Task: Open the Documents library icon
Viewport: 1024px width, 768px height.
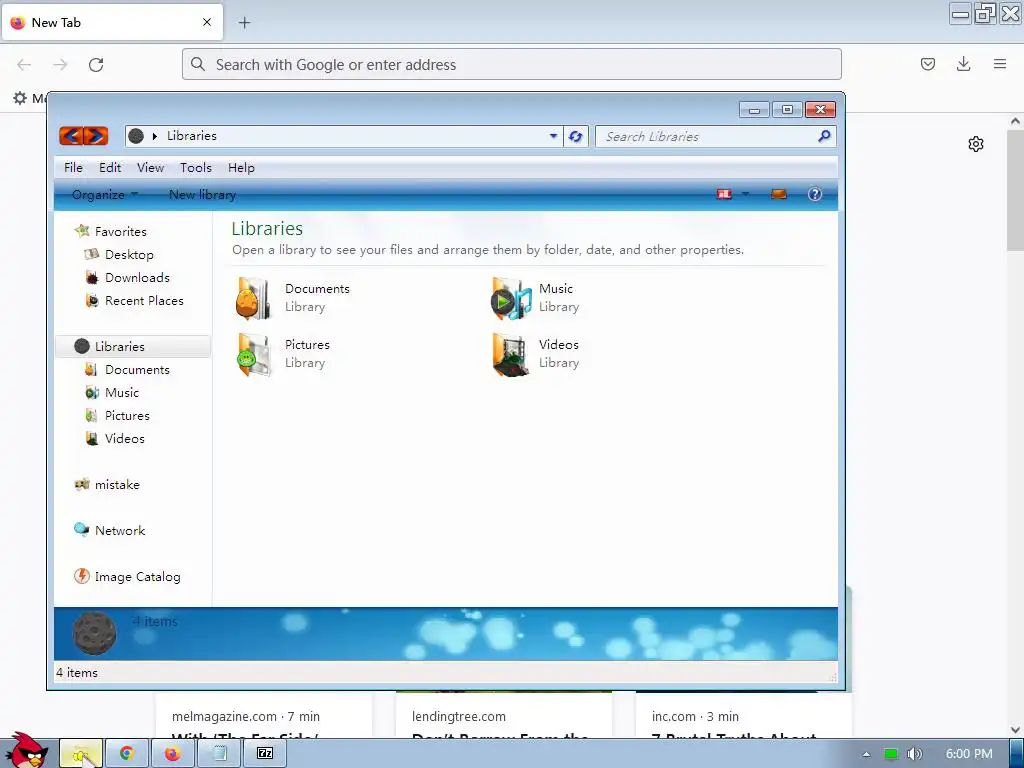Action: 253,298
